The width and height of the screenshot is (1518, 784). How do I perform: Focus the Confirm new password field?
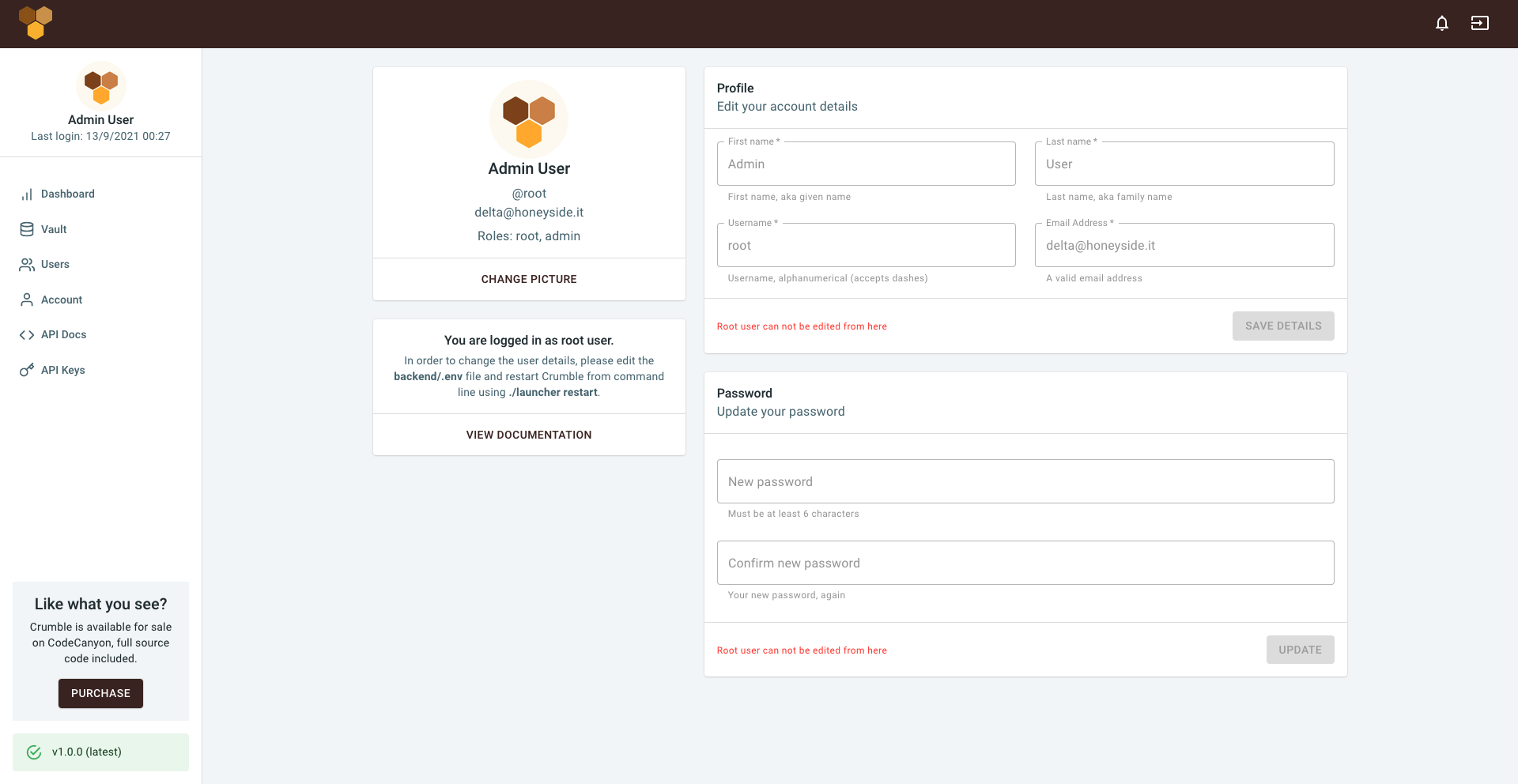click(x=1025, y=563)
